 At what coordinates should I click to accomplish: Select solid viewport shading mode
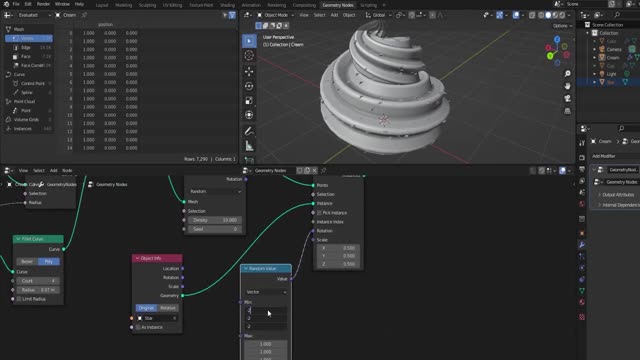click(x=548, y=15)
